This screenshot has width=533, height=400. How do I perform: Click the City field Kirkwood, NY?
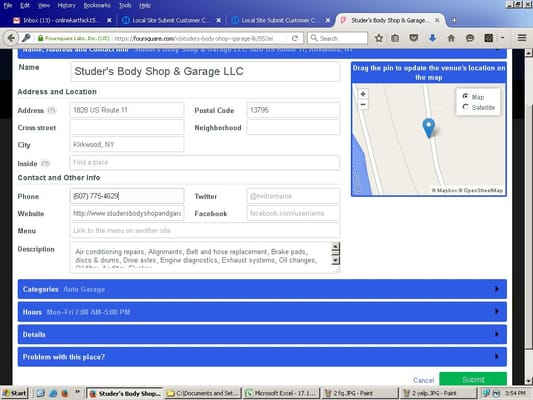[127, 144]
